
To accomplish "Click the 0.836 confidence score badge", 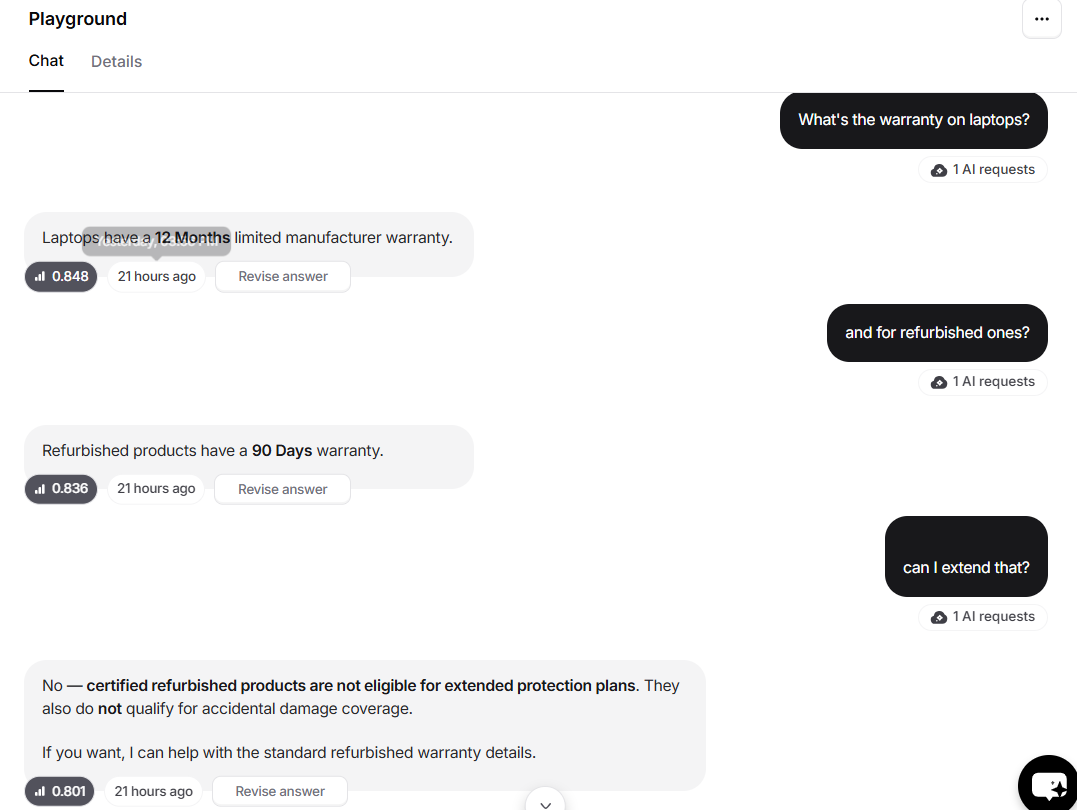I will tap(61, 489).
